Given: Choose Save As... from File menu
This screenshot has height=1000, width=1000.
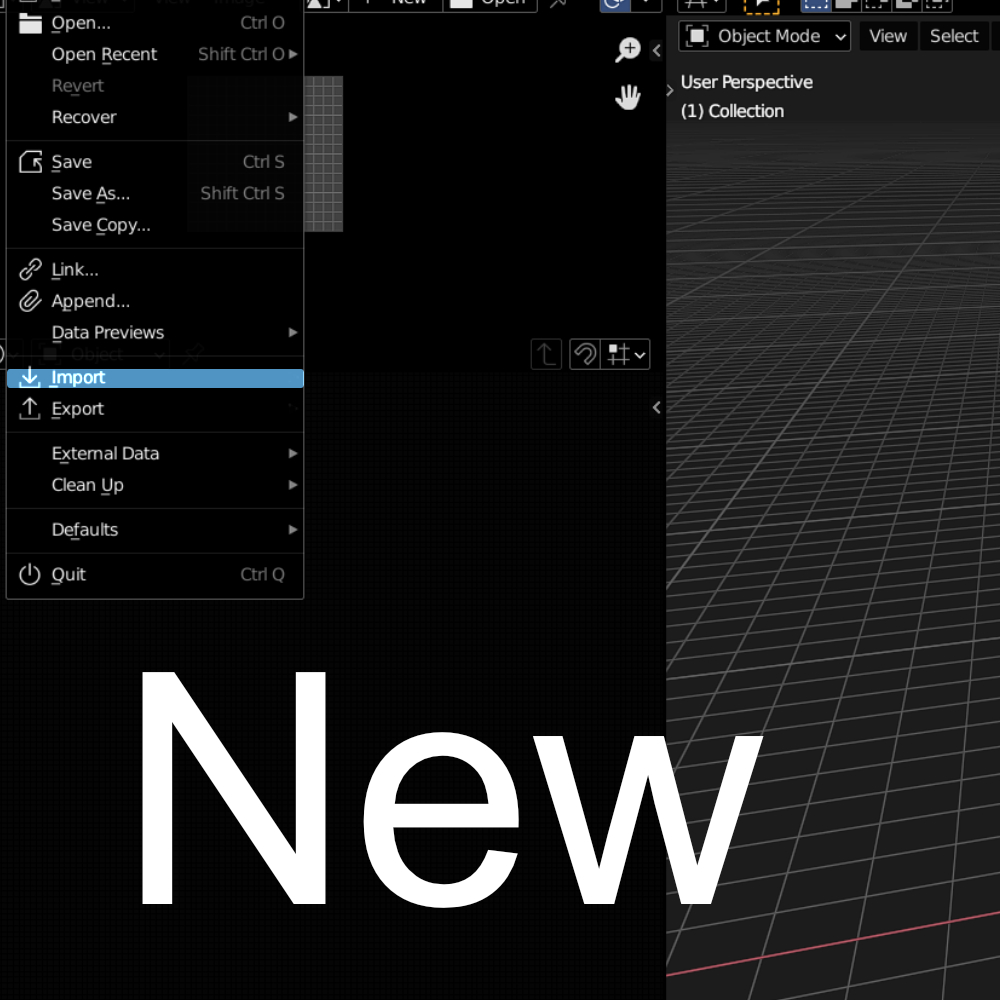Looking at the screenshot, I should coord(155,193).
